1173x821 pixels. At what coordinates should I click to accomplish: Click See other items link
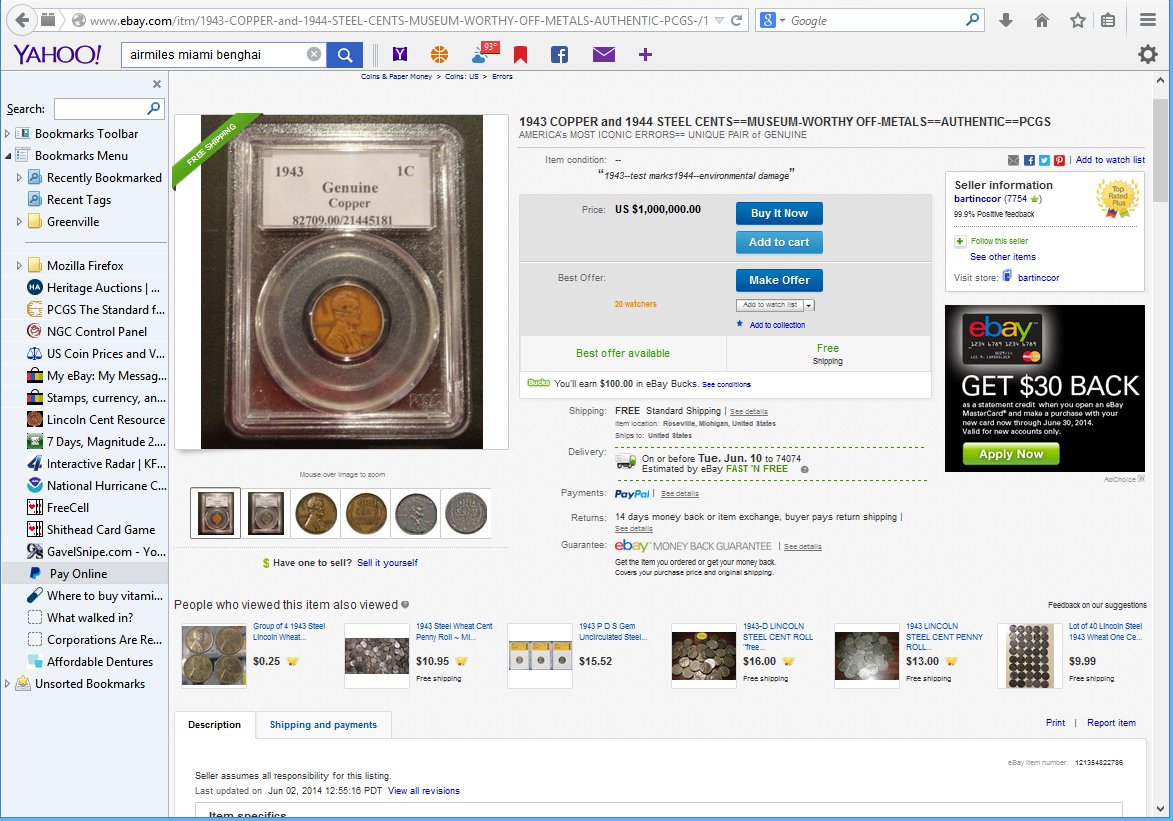[1002, 257]
